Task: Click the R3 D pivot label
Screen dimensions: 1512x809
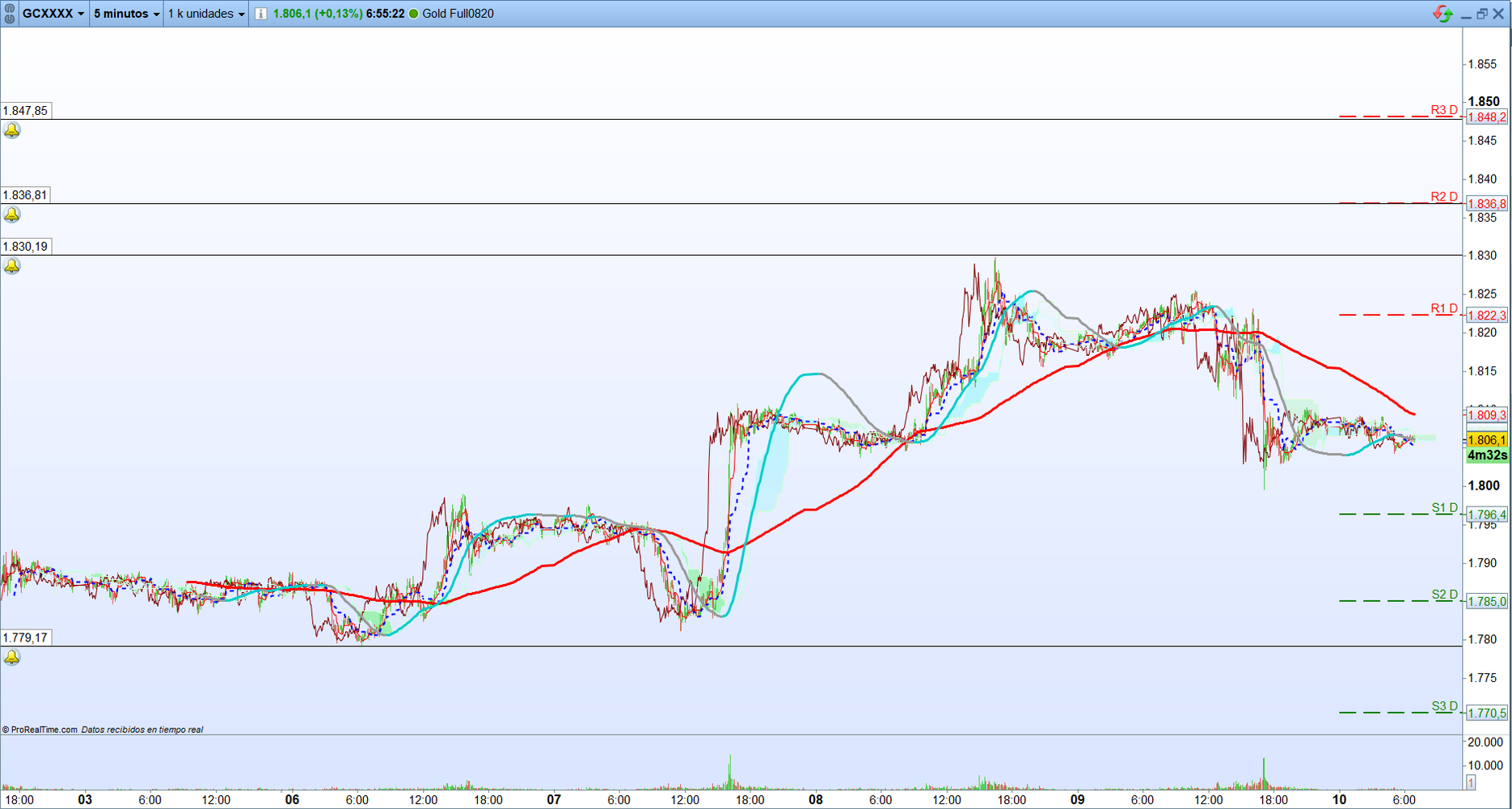Action: point(1444,110)
